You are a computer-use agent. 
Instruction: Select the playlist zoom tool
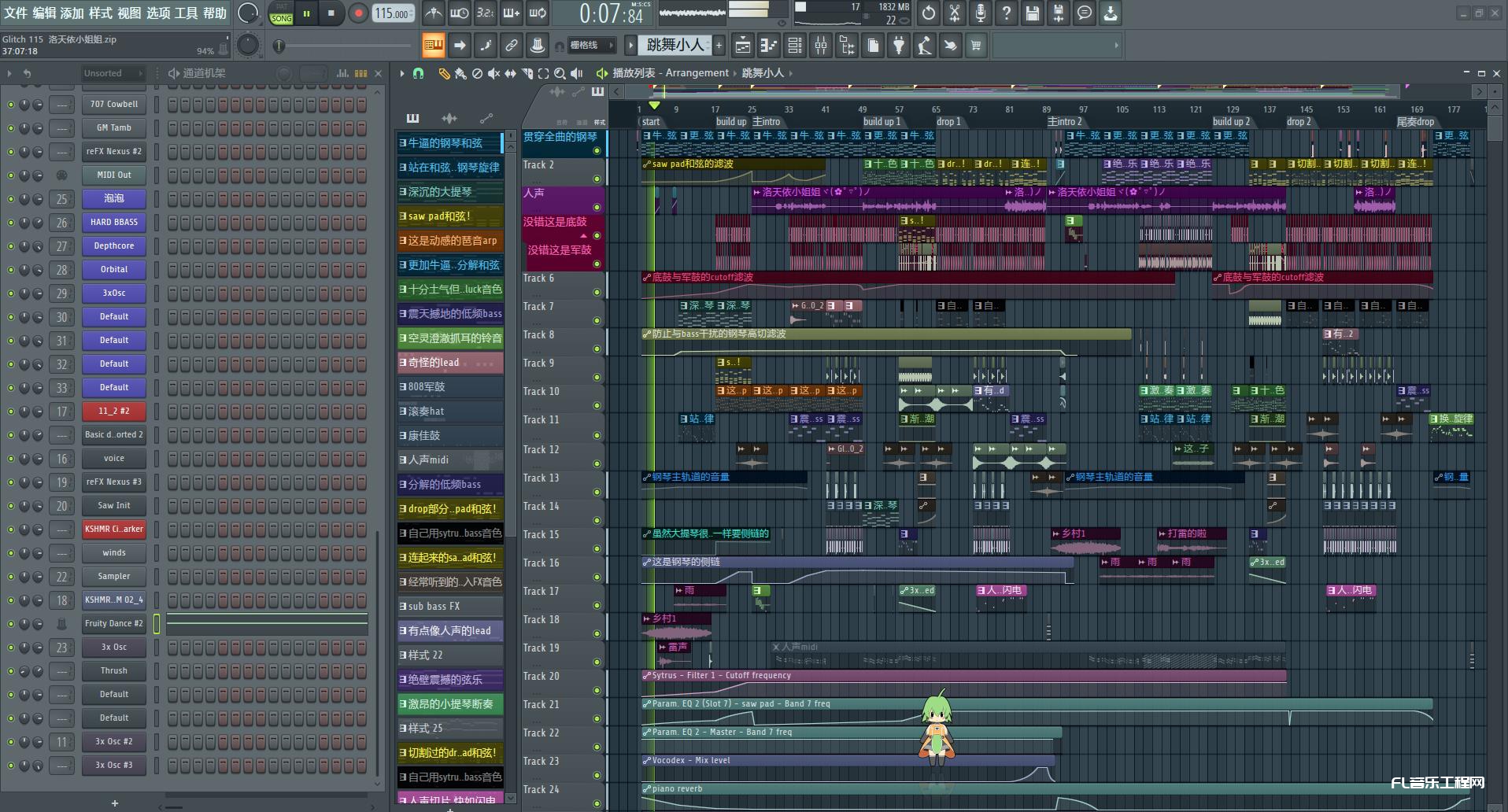pyautogui.click(x=560, y=73)
